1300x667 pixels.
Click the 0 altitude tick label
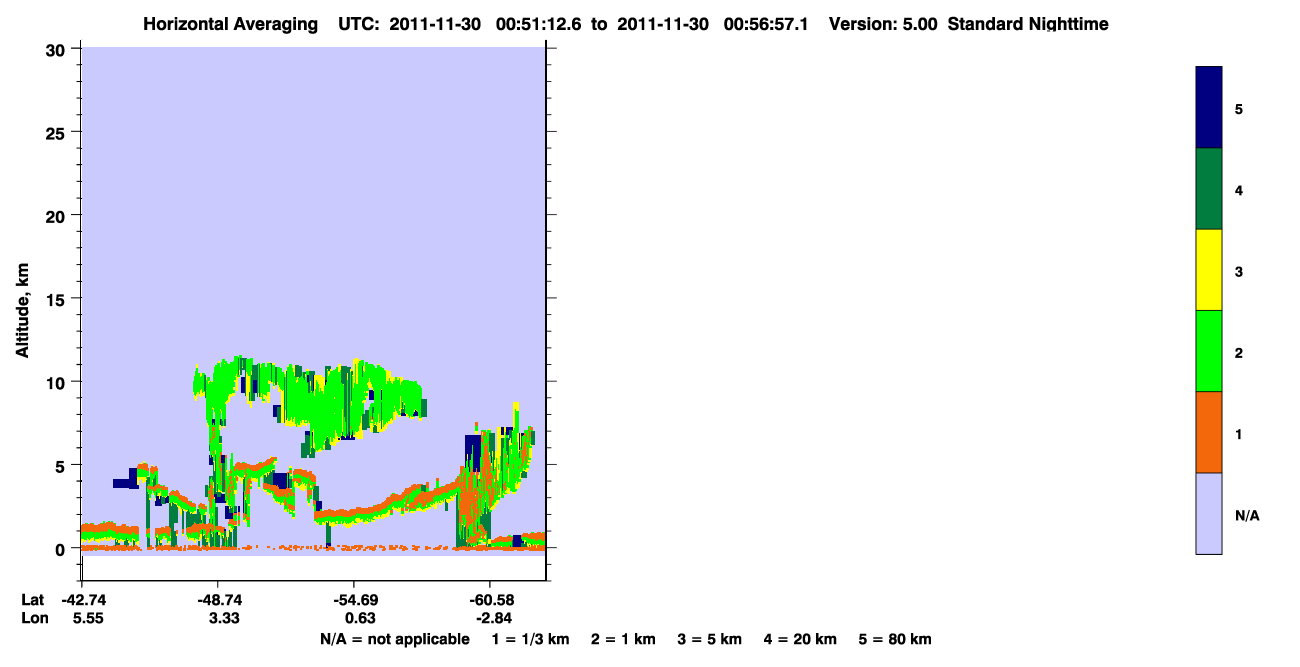pos(62,549)
